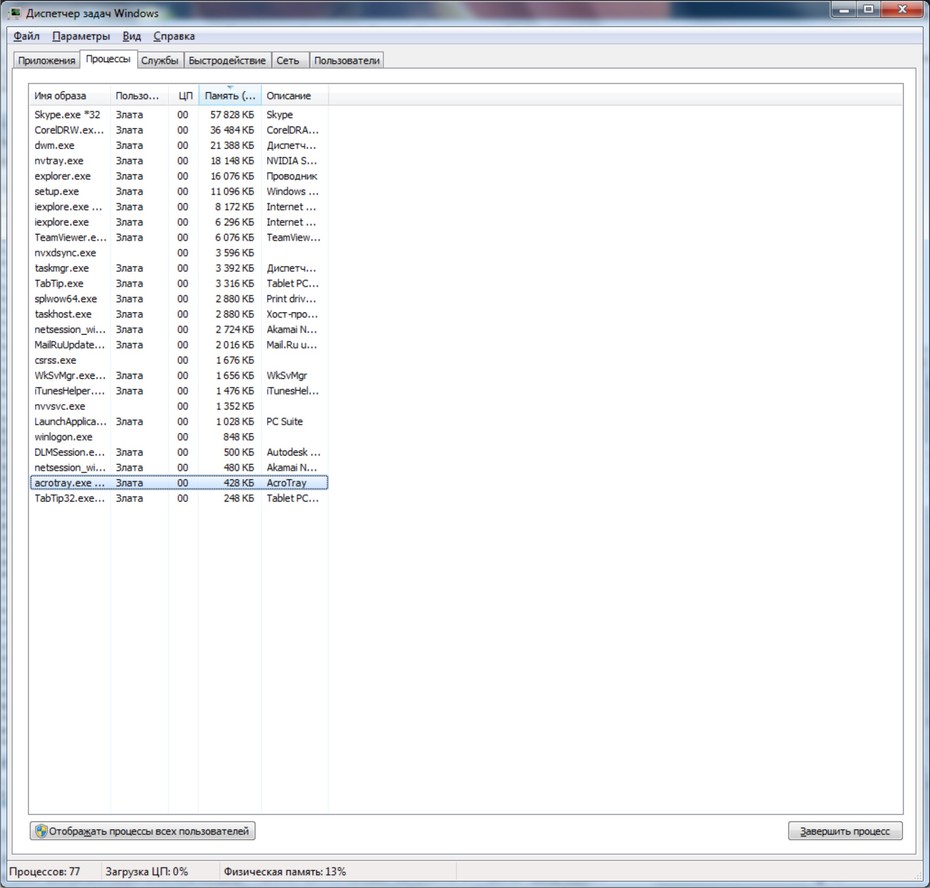The image size is (930, 888).
Task: Click the Загрузка ЦП: 0% status entry
Action: (146, 871)
